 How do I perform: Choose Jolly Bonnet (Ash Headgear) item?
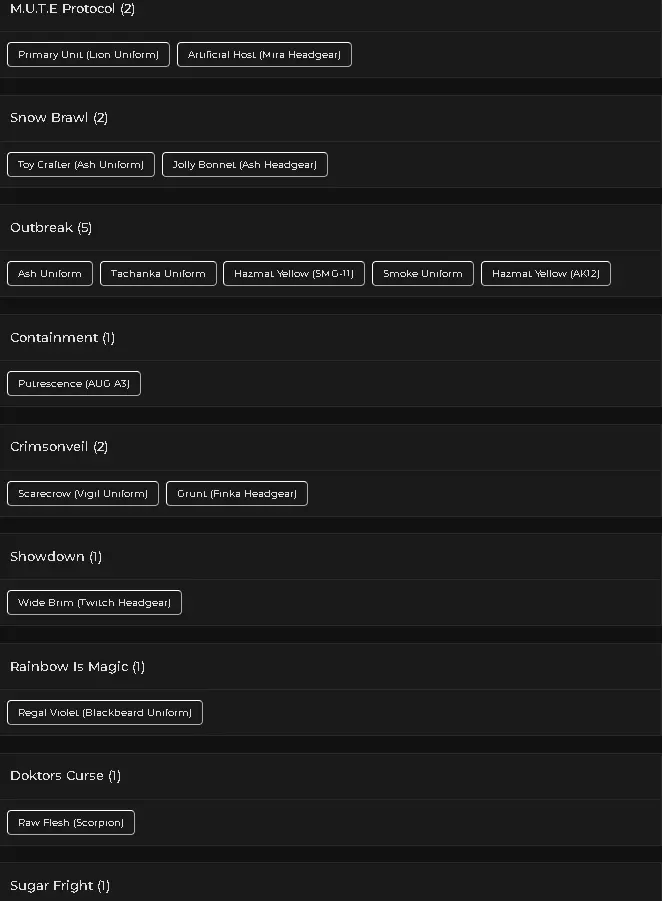coord(245,164)
